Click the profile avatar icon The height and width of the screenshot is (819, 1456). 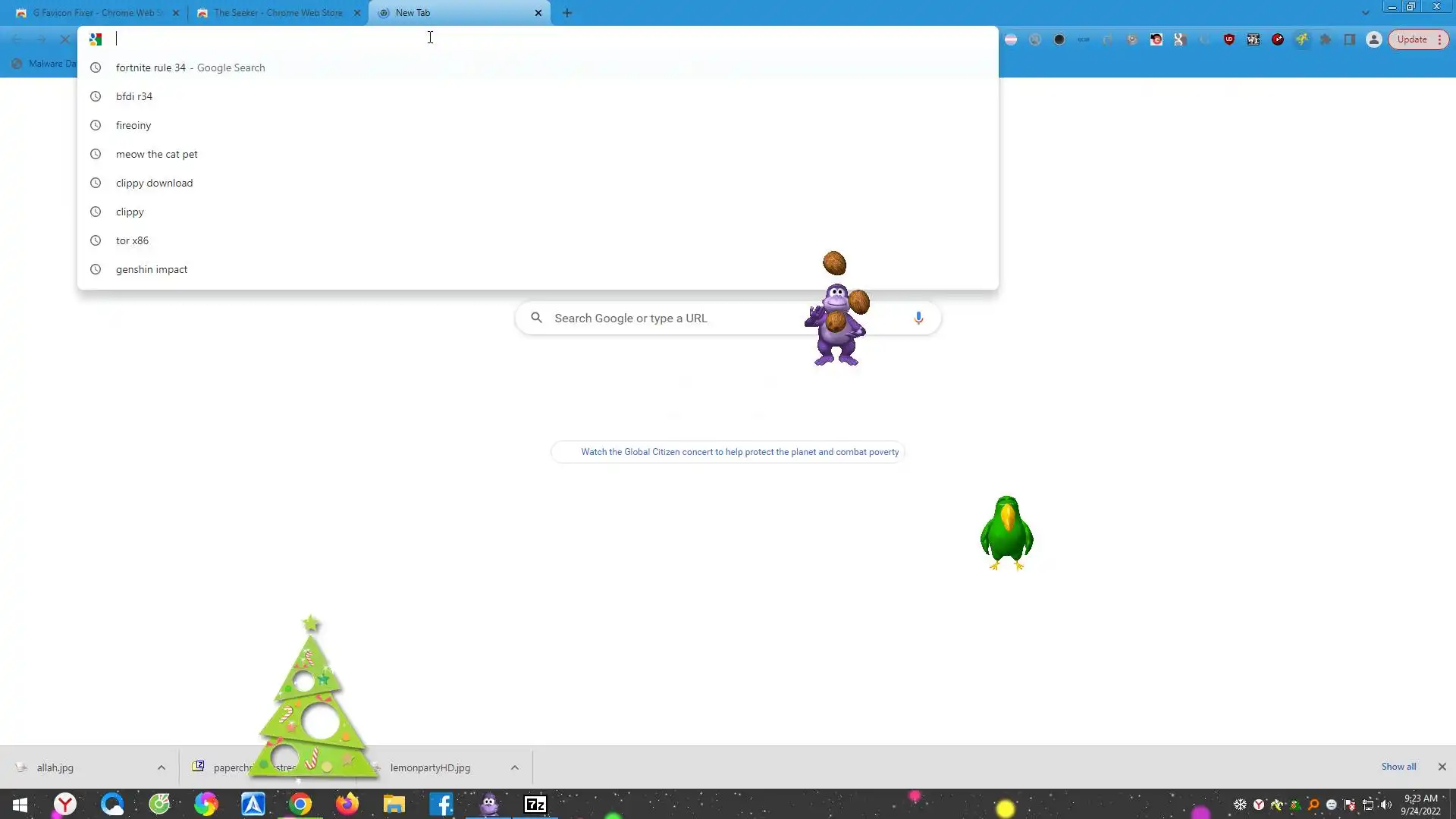pos(1374,39)
